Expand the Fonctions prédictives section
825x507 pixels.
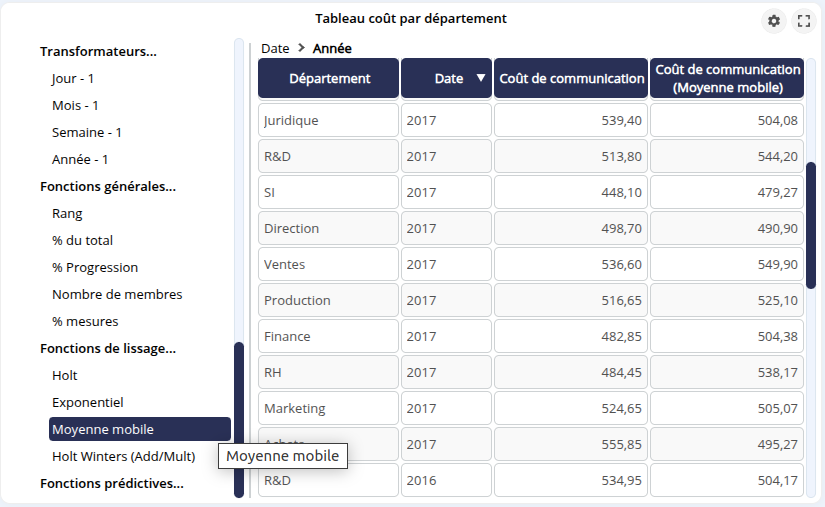pyautogui.click(x=111, y=483)
